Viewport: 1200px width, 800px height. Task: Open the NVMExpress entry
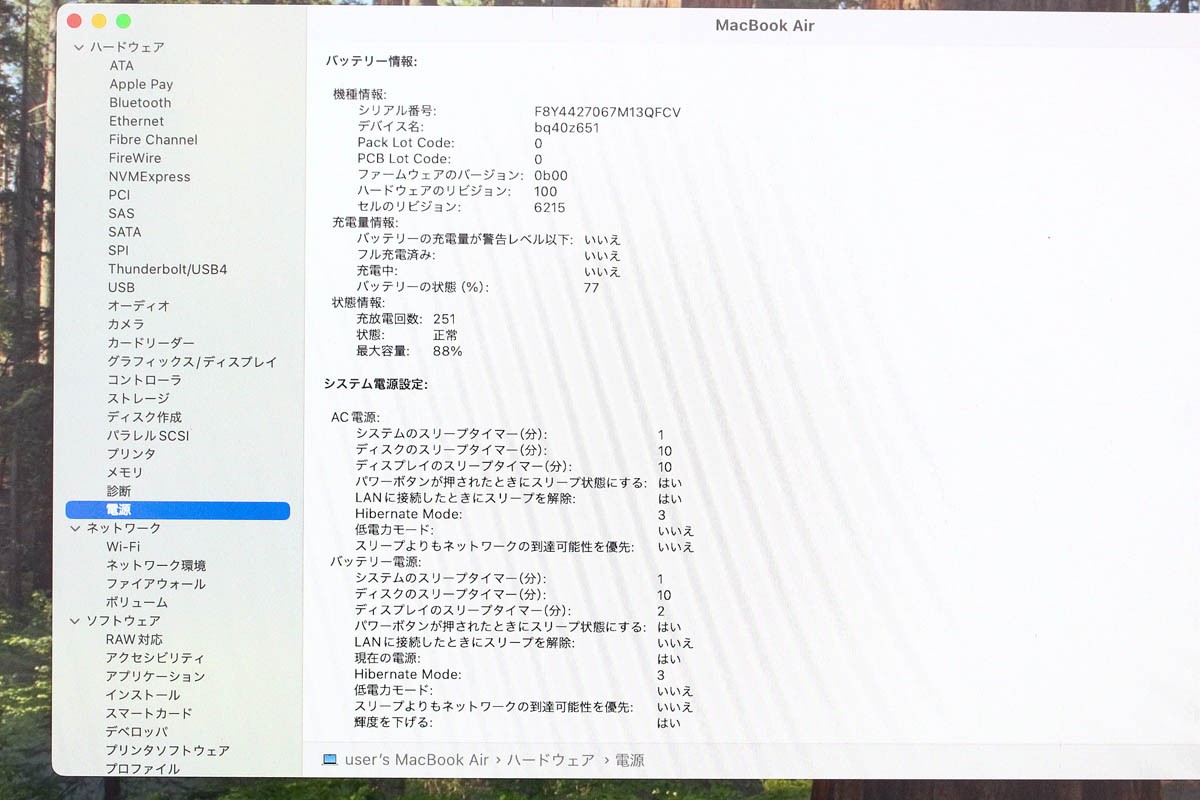click(x=149, y=177)
